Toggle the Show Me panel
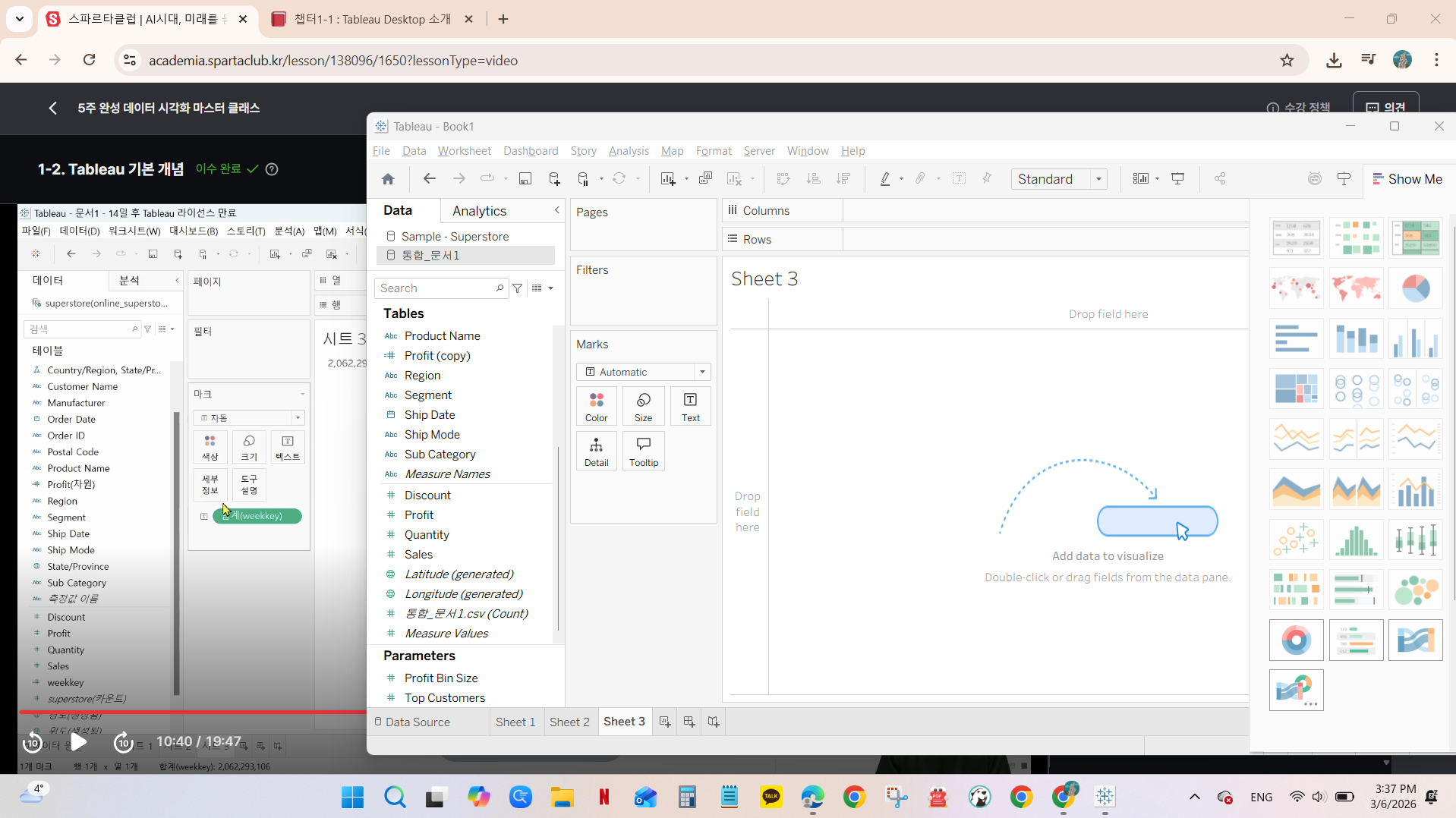1456x818 pixels. click(1407, 179)
